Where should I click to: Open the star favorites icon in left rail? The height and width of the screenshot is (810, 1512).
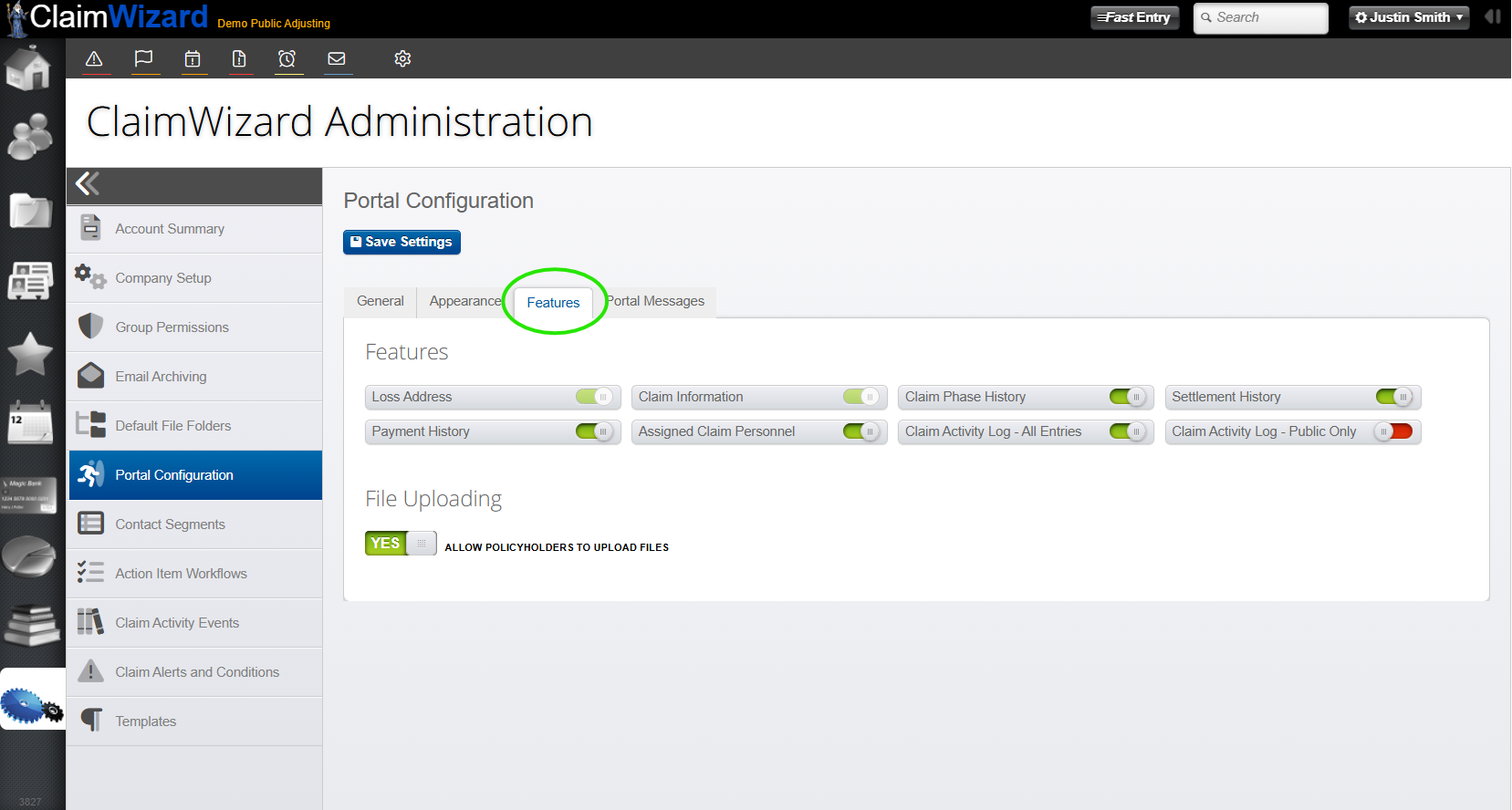point(30,354)
